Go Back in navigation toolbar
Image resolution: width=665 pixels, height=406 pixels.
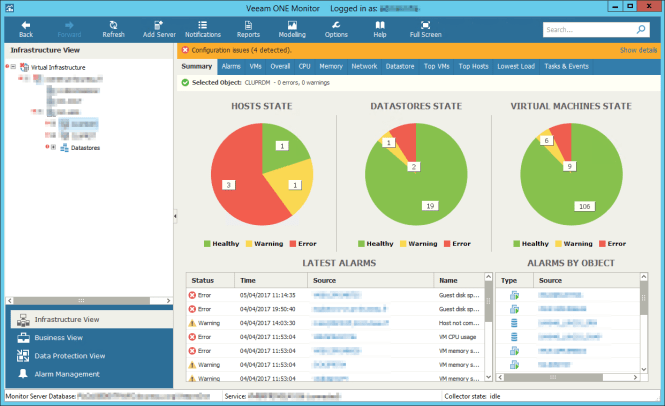pos(25,29)
